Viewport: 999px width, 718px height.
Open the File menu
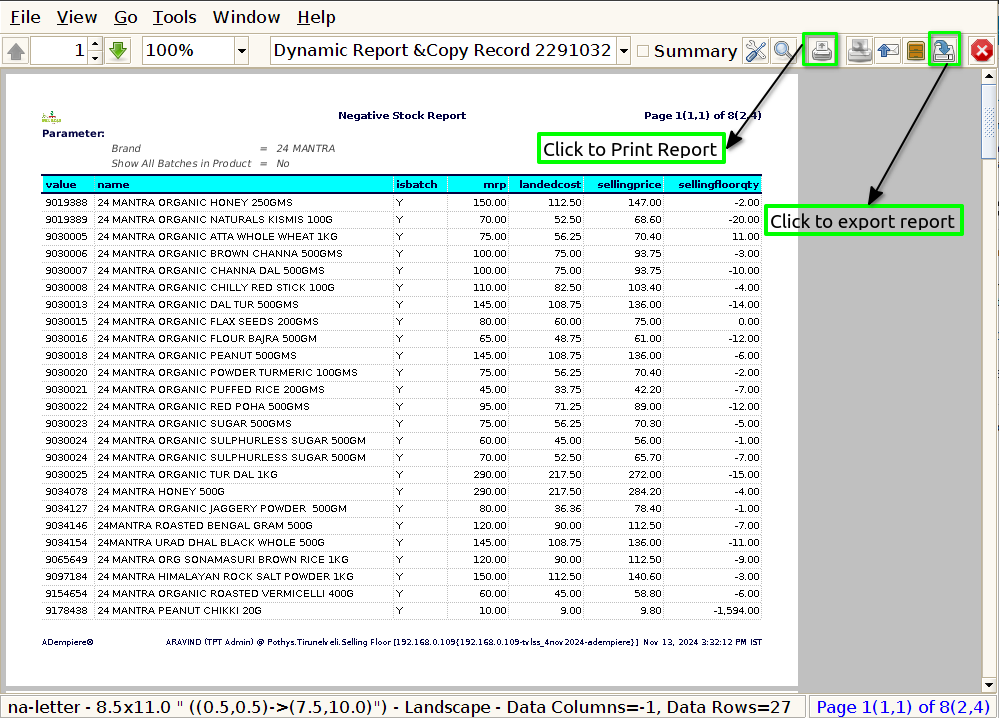point(25,17)
